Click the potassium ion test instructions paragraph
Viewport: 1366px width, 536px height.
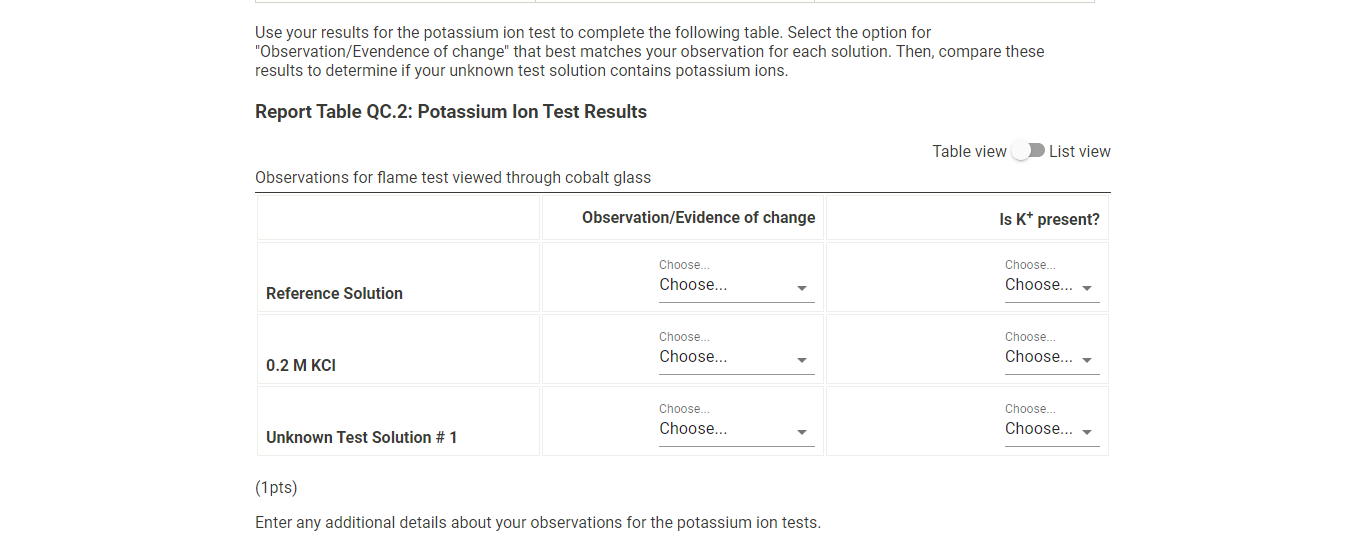pyautogui.click(x=650, y=52)
